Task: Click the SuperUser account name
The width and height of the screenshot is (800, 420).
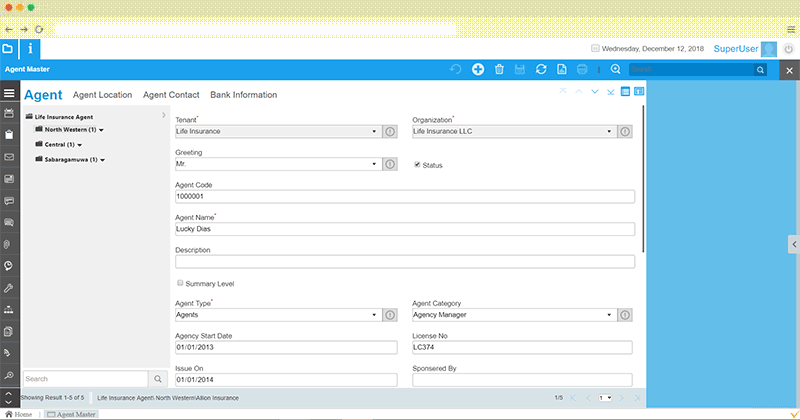Action: coord(735,48)
